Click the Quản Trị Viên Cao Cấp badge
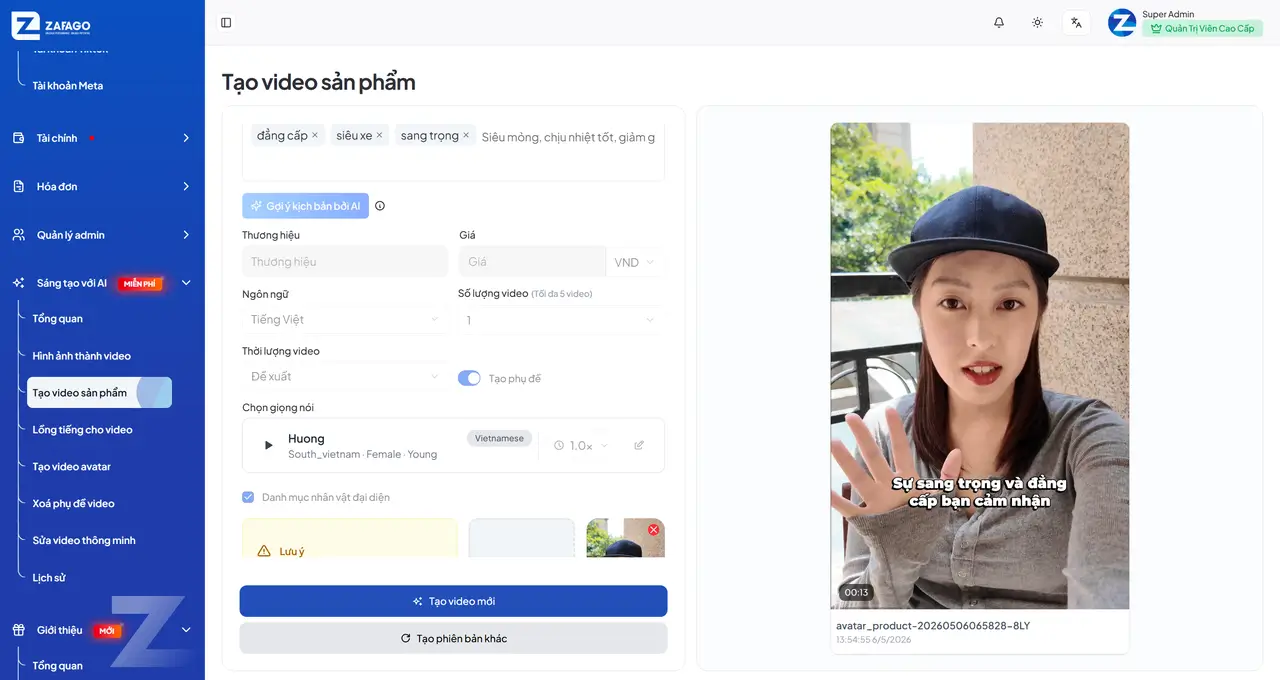Screen dimensions: 1280x680 click(1203, 28)
